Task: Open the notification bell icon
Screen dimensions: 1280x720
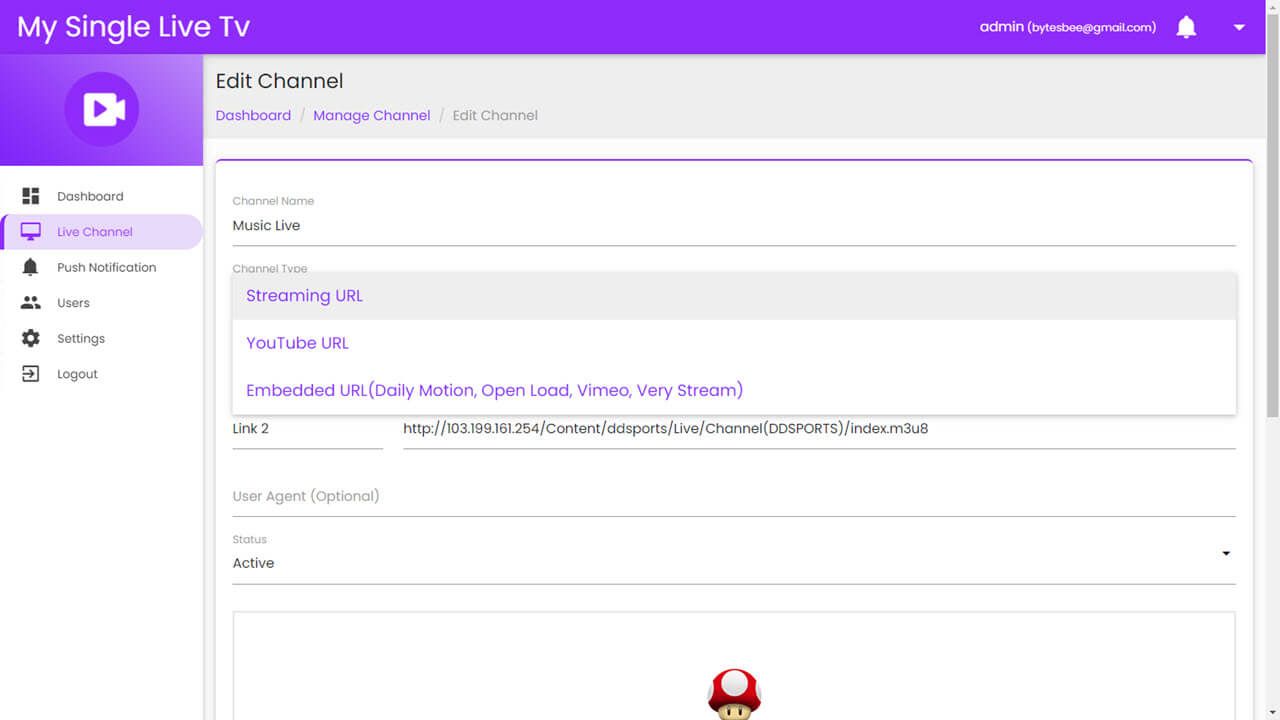Action: point(1186,27)
